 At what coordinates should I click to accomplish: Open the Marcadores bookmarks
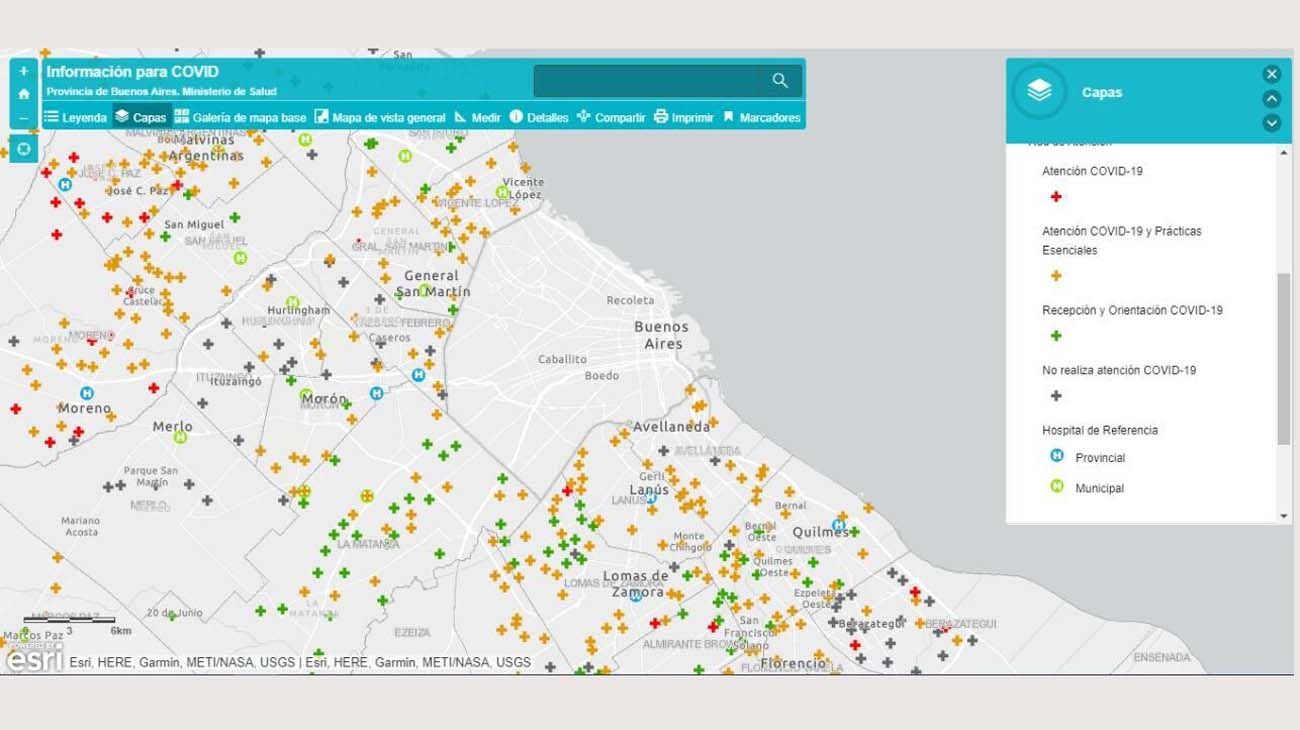coord(761,117)
